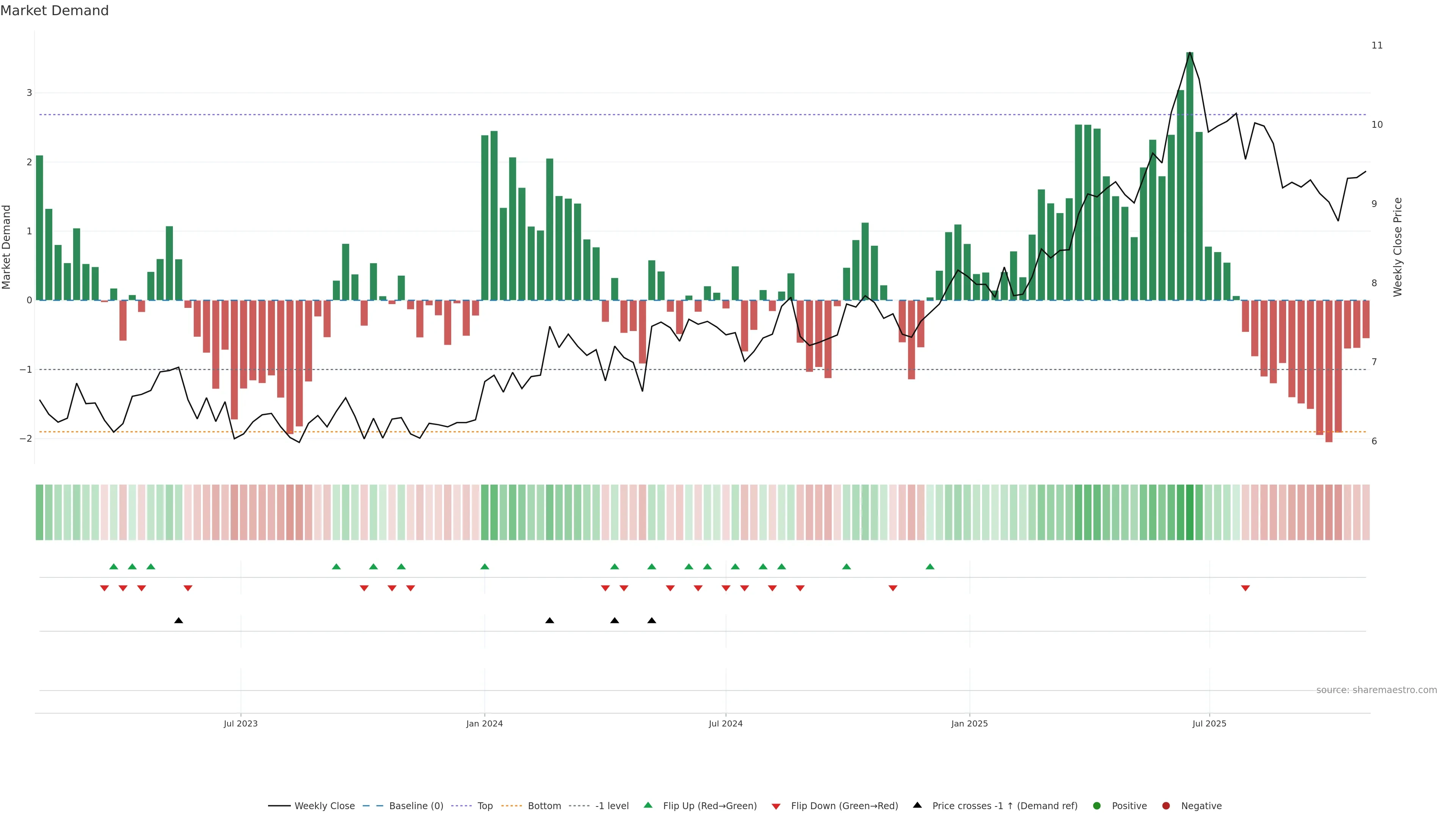Screen dimensions: 1456x819
Task: Click the last red Flip Down marker after Jul 2025
Action: pyautogui.click(x=1245, y=588)
